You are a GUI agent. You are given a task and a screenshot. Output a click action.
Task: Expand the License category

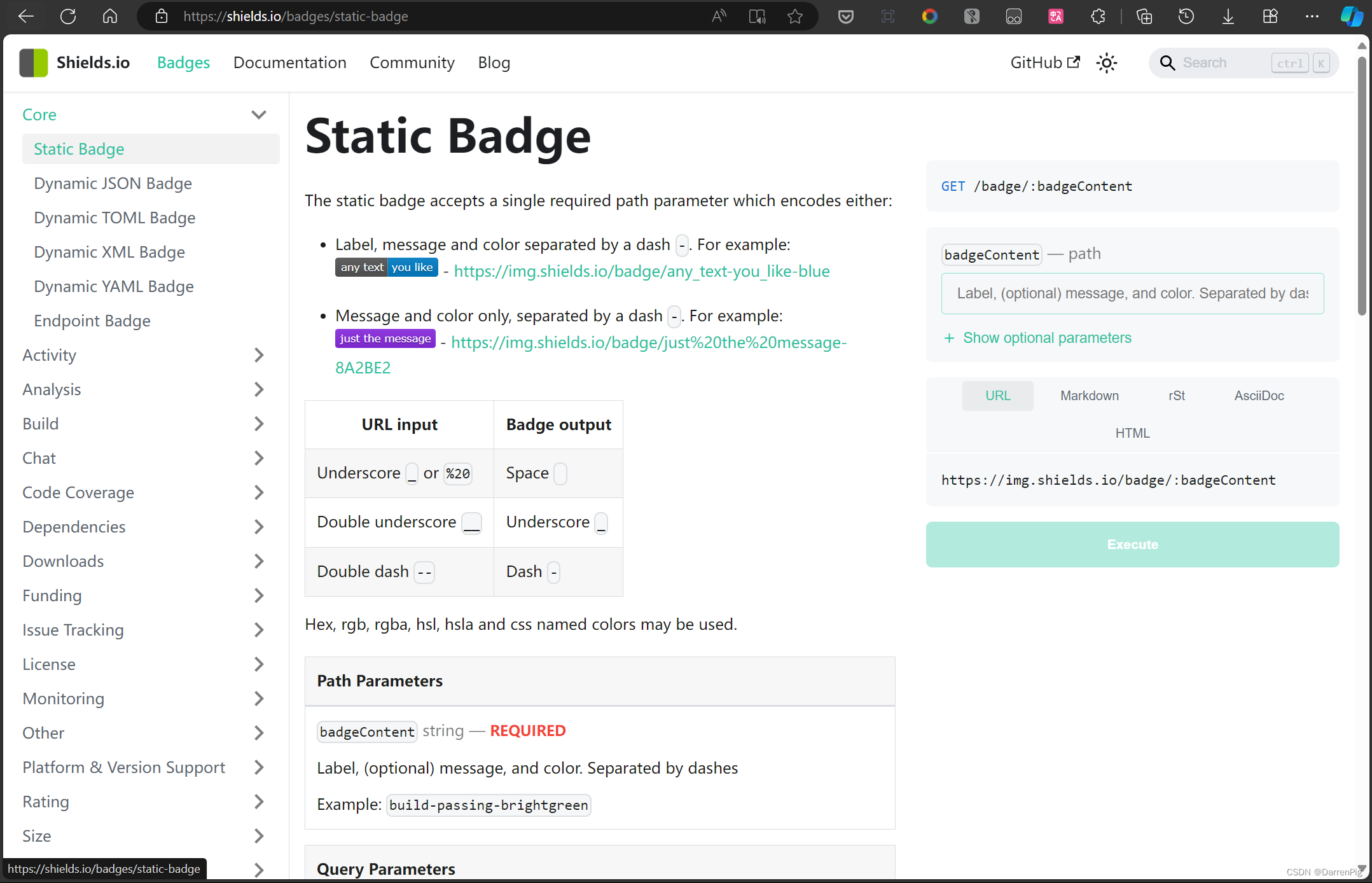[x=258, y=664]
